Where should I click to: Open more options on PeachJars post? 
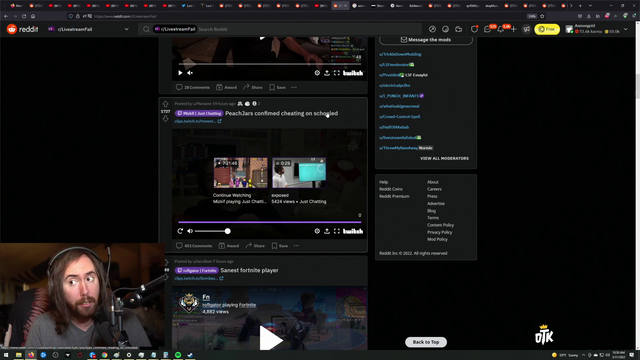296,246
